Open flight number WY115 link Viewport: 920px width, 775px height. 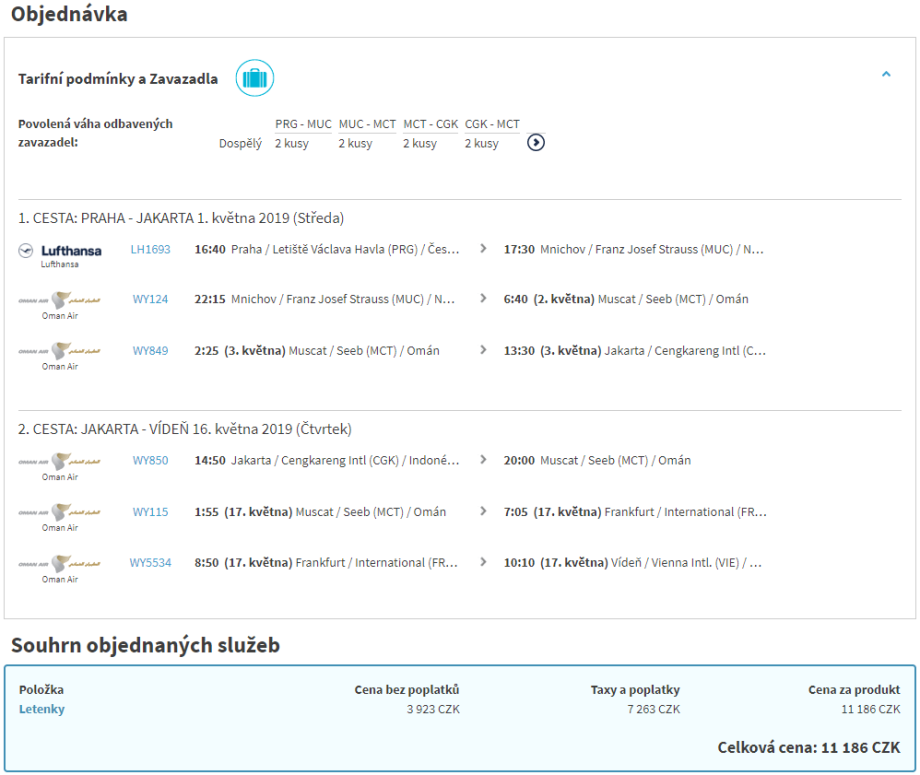tap(150, 512)
